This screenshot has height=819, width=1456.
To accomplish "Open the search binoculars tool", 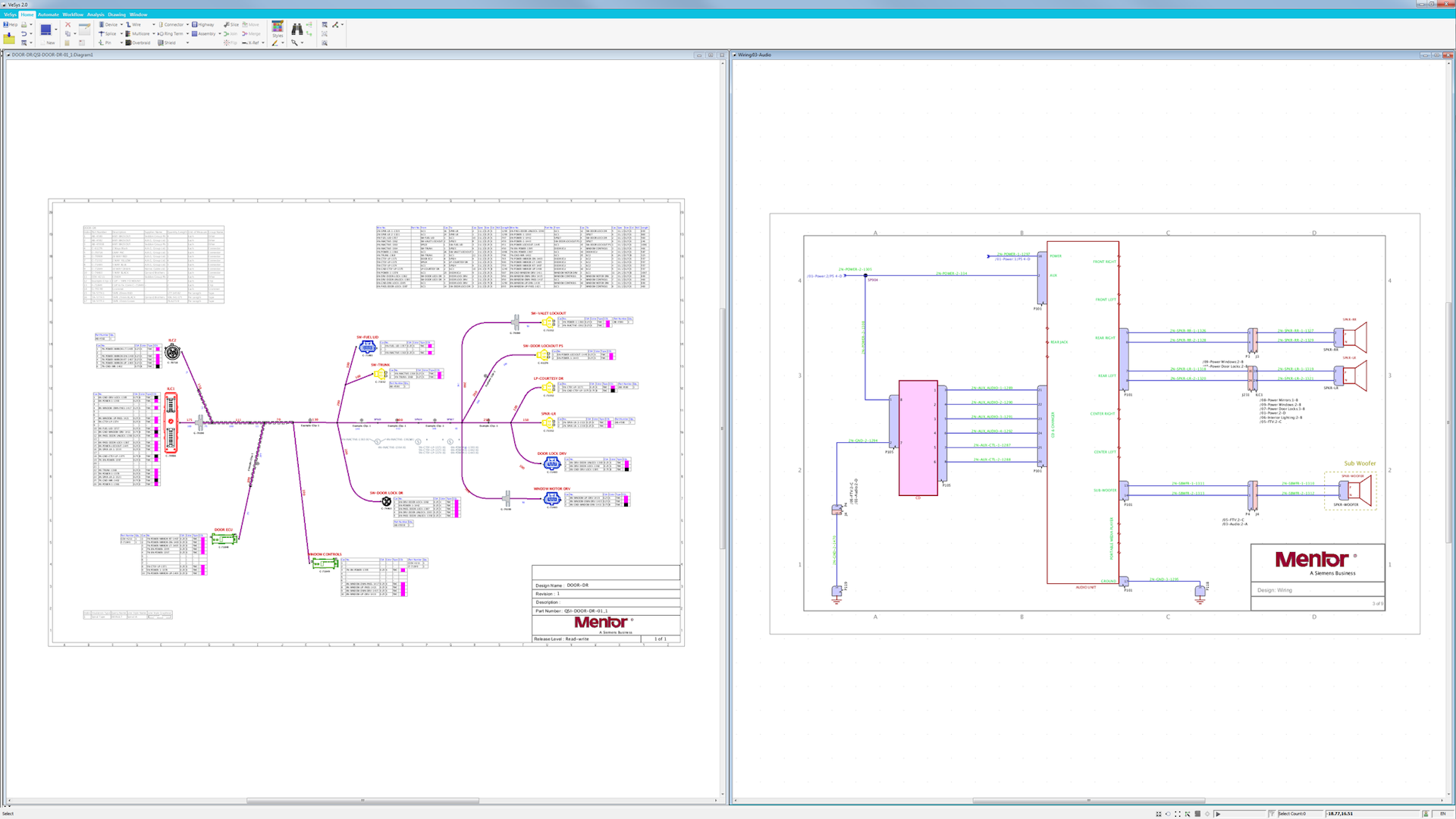I will click(x=297, y=30).
